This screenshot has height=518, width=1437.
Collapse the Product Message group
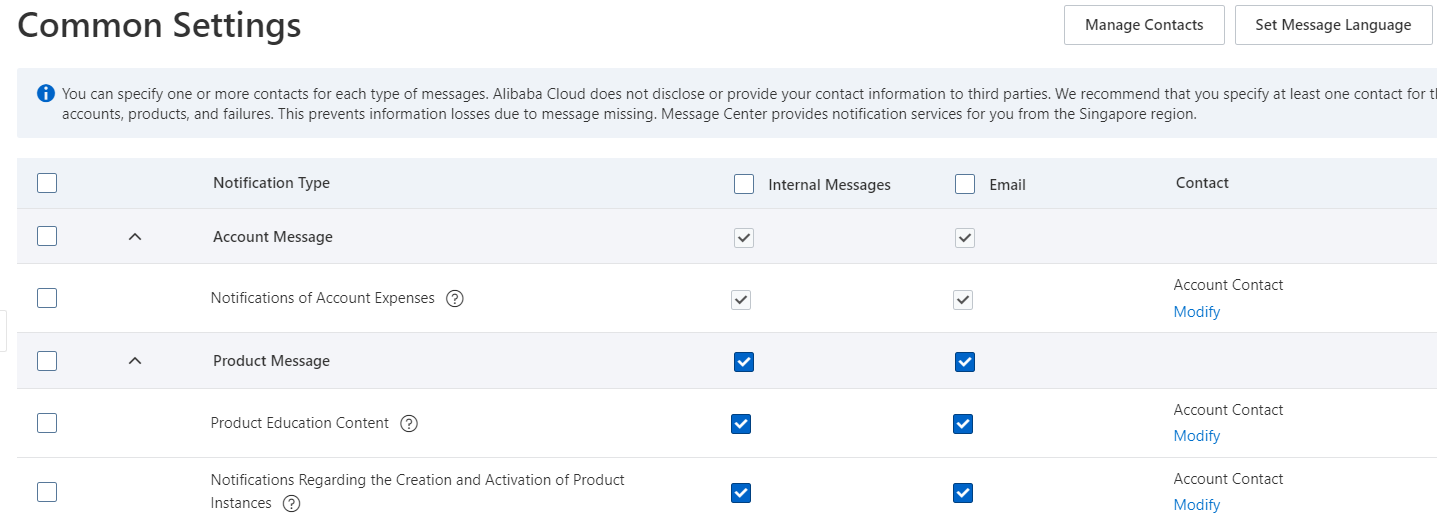pos(136,361)
